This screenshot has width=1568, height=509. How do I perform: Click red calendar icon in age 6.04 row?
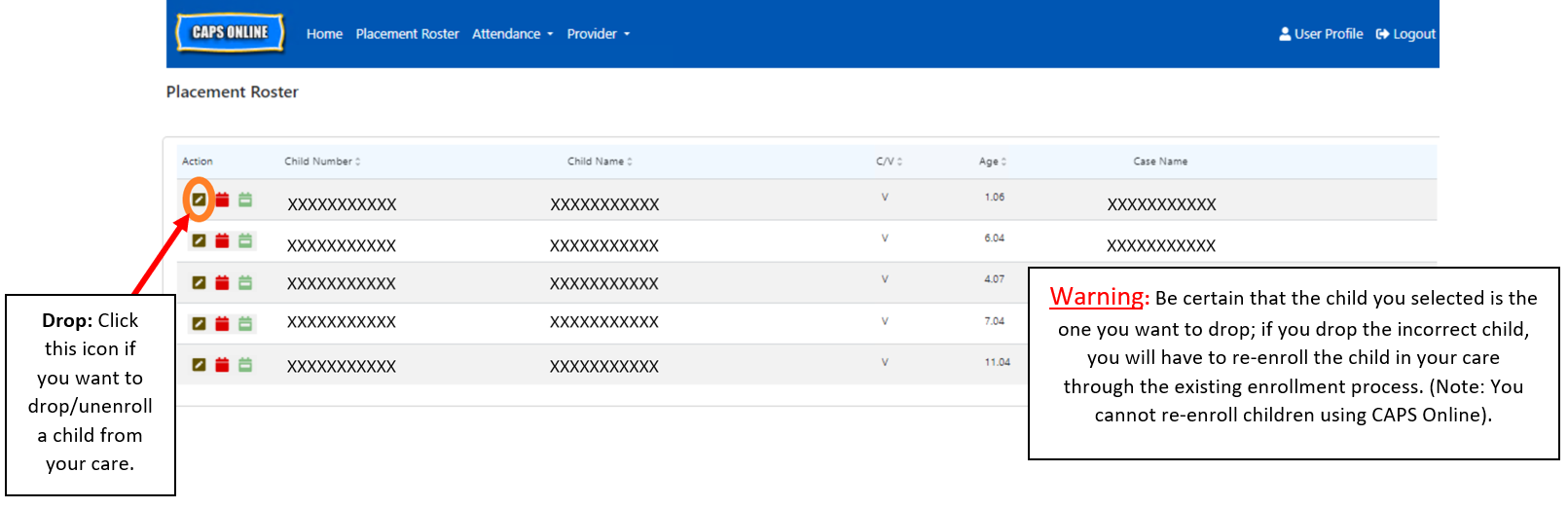click(x=222, y=240)
